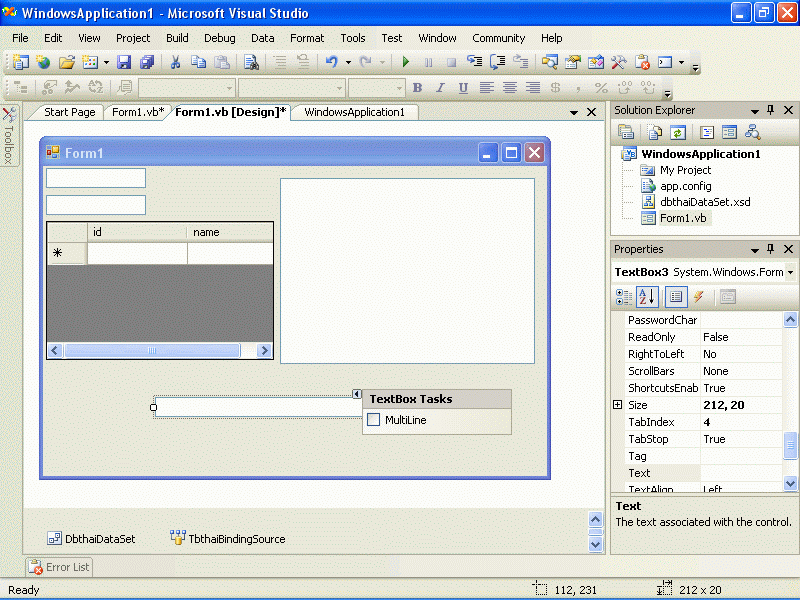Select Form1.vb in Solution Explorer

pos(683,218)
